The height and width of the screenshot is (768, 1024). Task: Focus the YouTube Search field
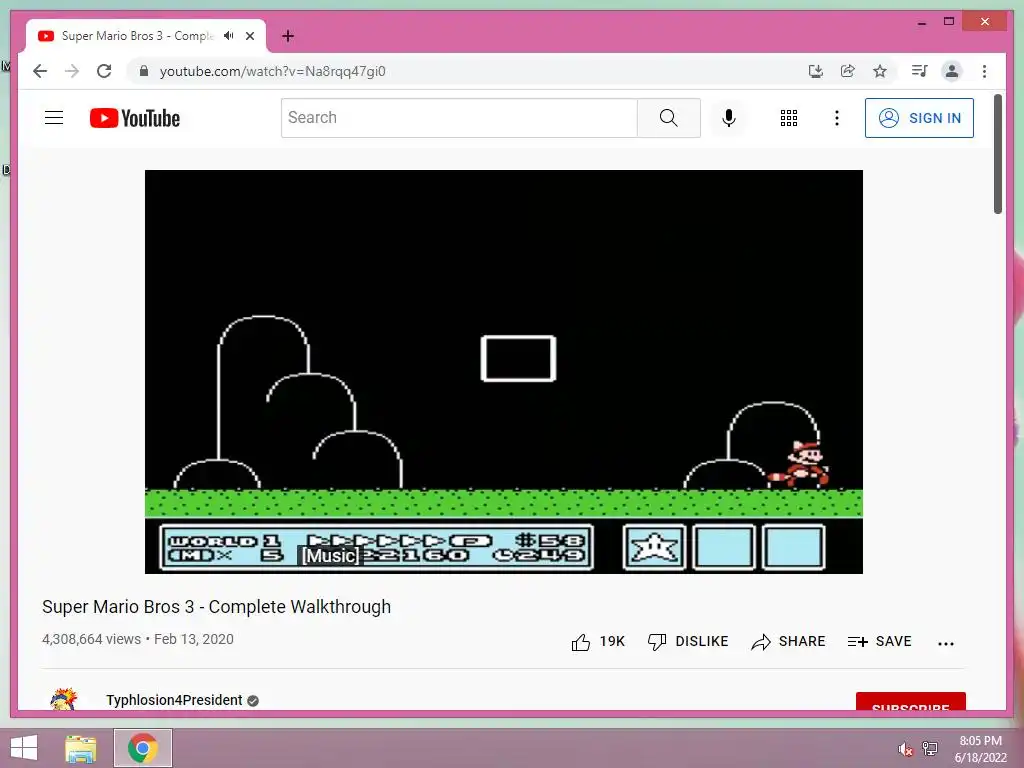click(x=459, y=118)
